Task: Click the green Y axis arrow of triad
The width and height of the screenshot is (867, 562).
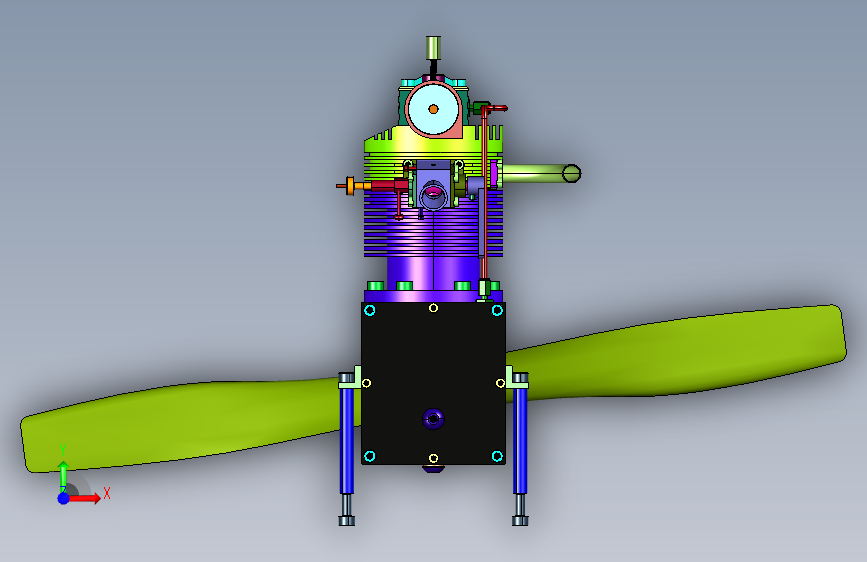Action: (x=63, y=475)
